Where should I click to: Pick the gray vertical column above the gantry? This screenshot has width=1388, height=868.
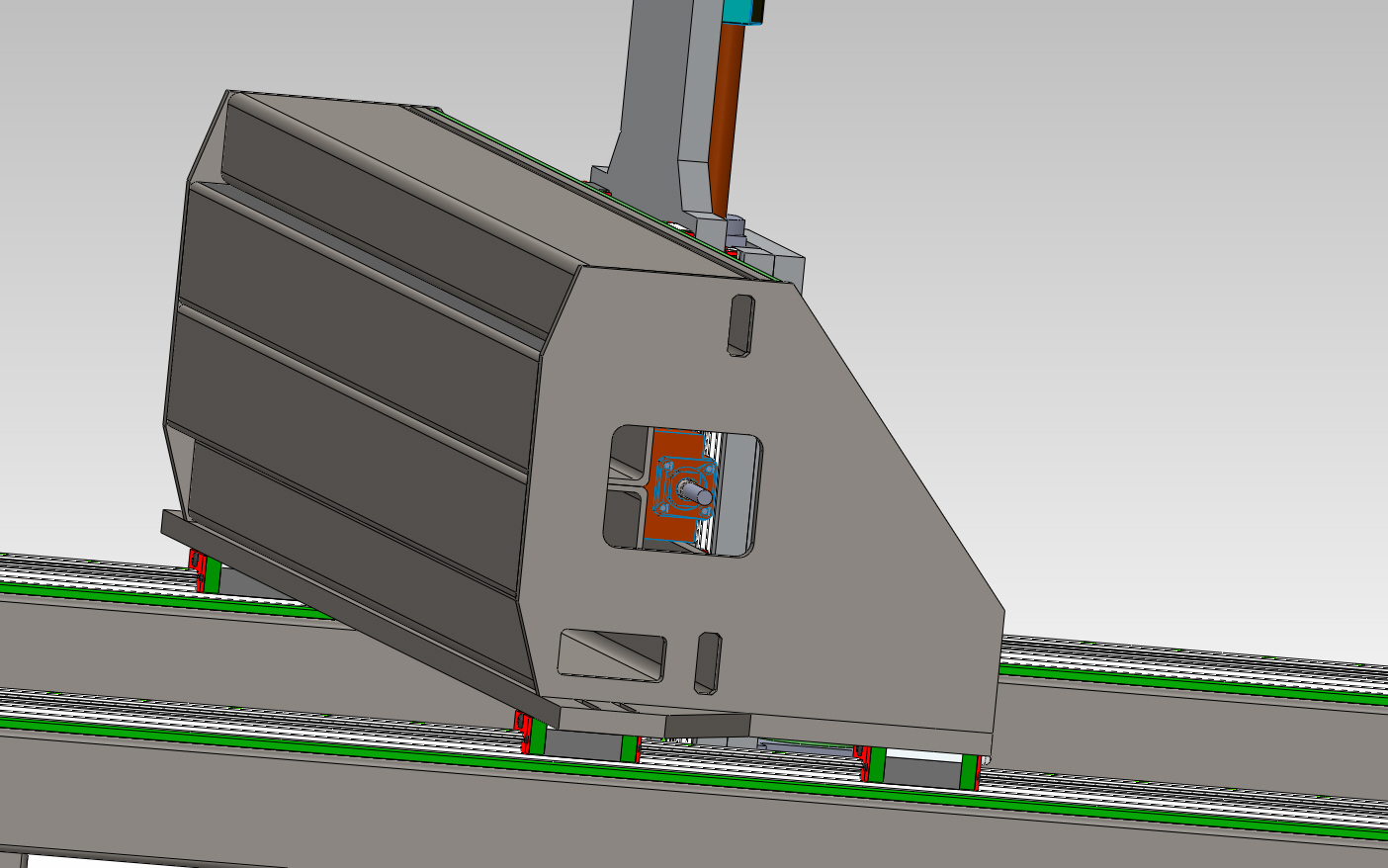tap(657, 89)
